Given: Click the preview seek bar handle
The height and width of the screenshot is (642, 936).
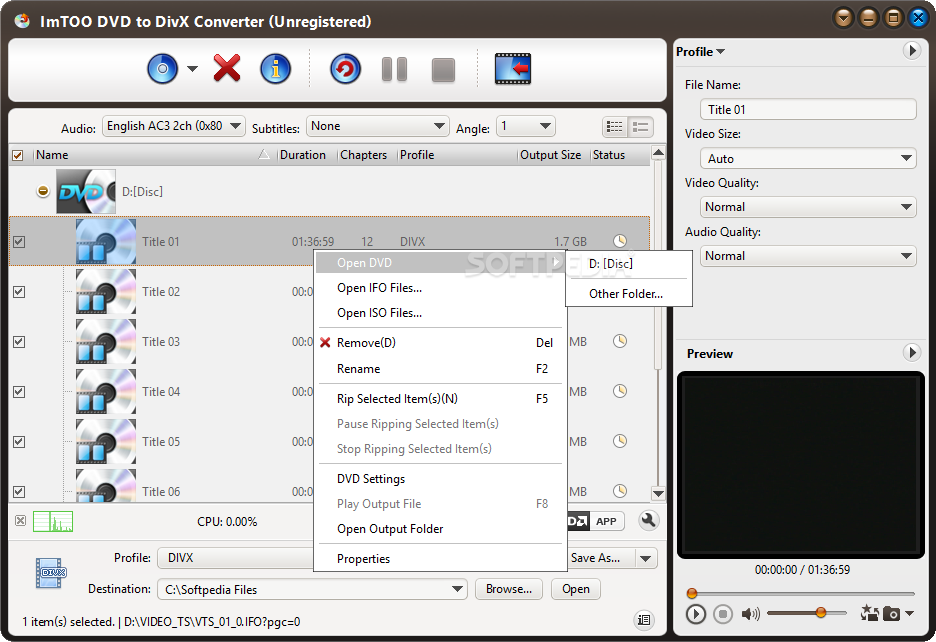Looking at the screenshot, I should tap(692, 593).
